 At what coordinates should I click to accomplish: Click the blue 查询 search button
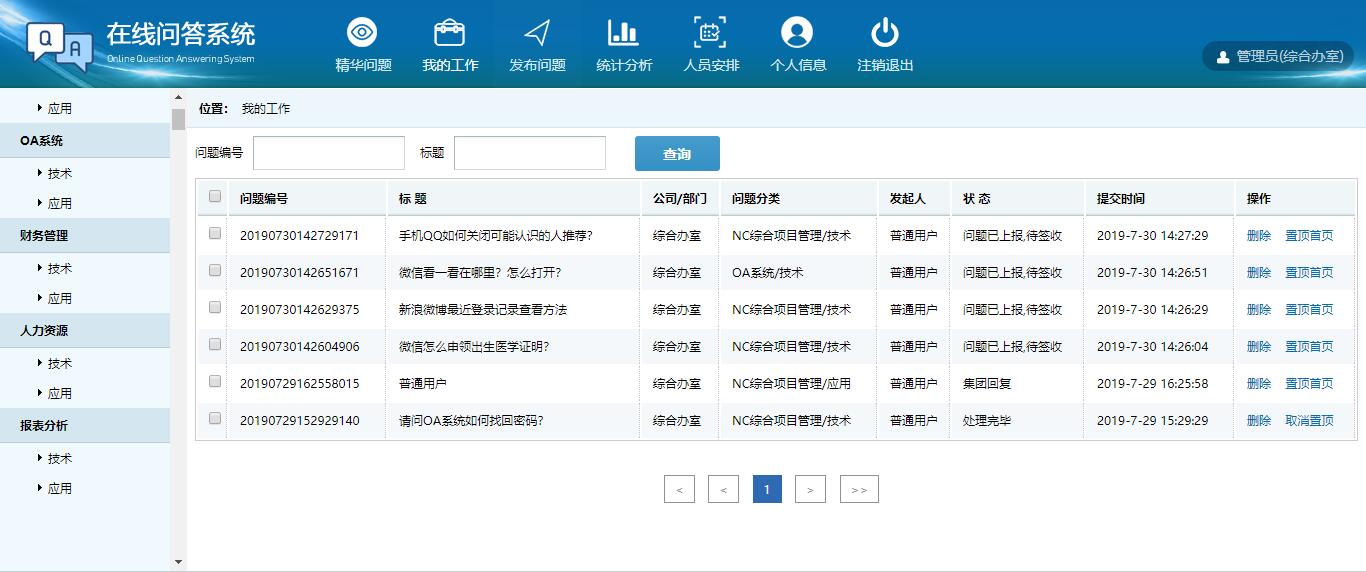coord(677,154)
